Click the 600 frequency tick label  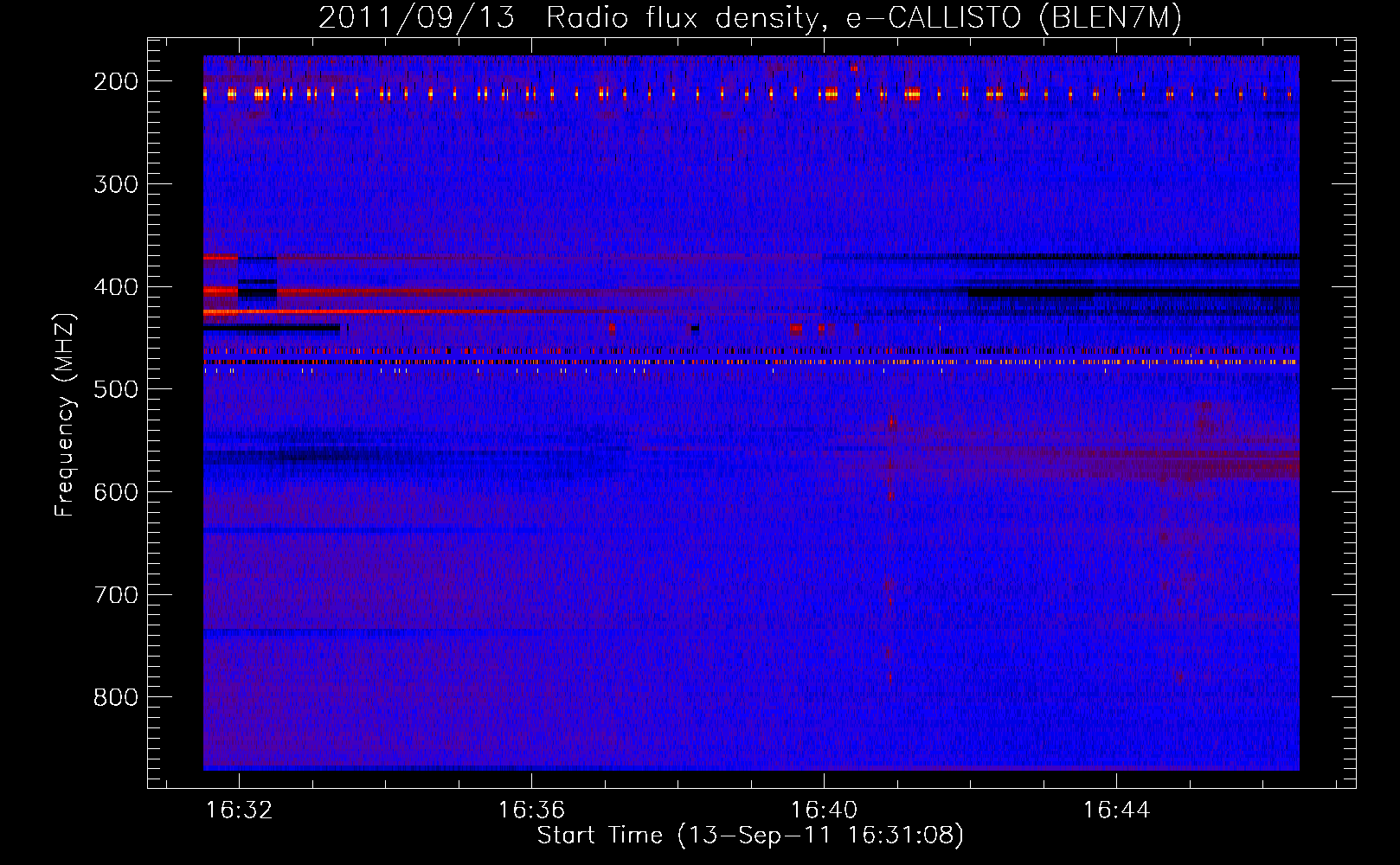[x=115, y=492]
